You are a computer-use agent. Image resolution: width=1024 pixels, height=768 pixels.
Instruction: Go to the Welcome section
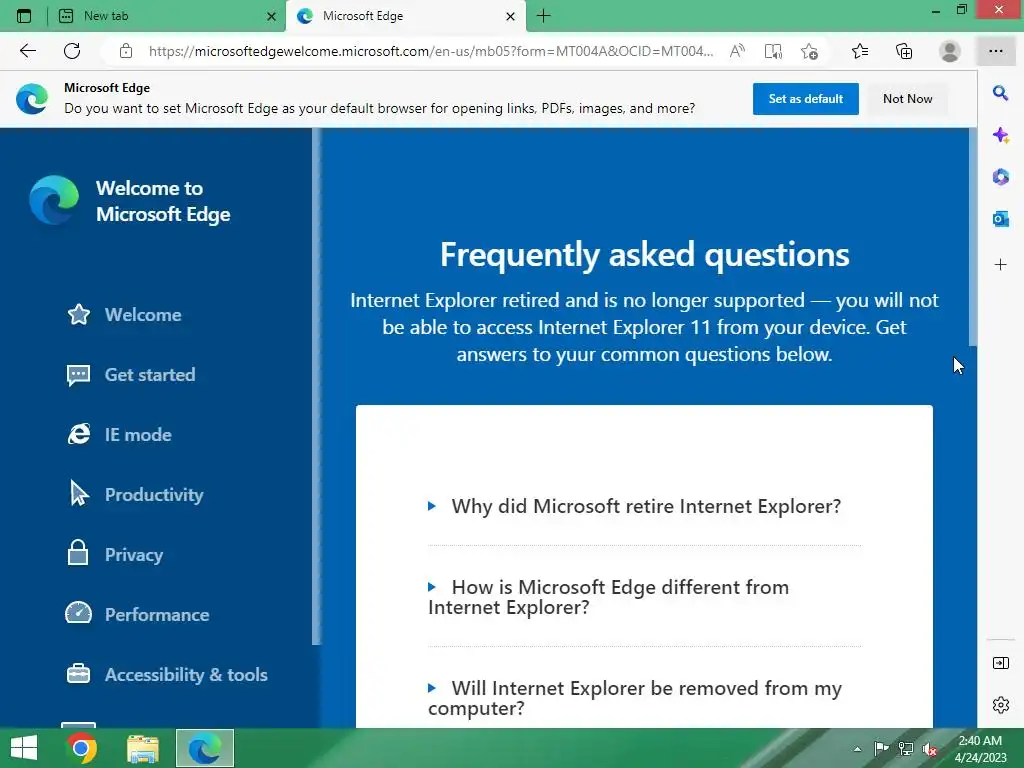pos(124,315)
